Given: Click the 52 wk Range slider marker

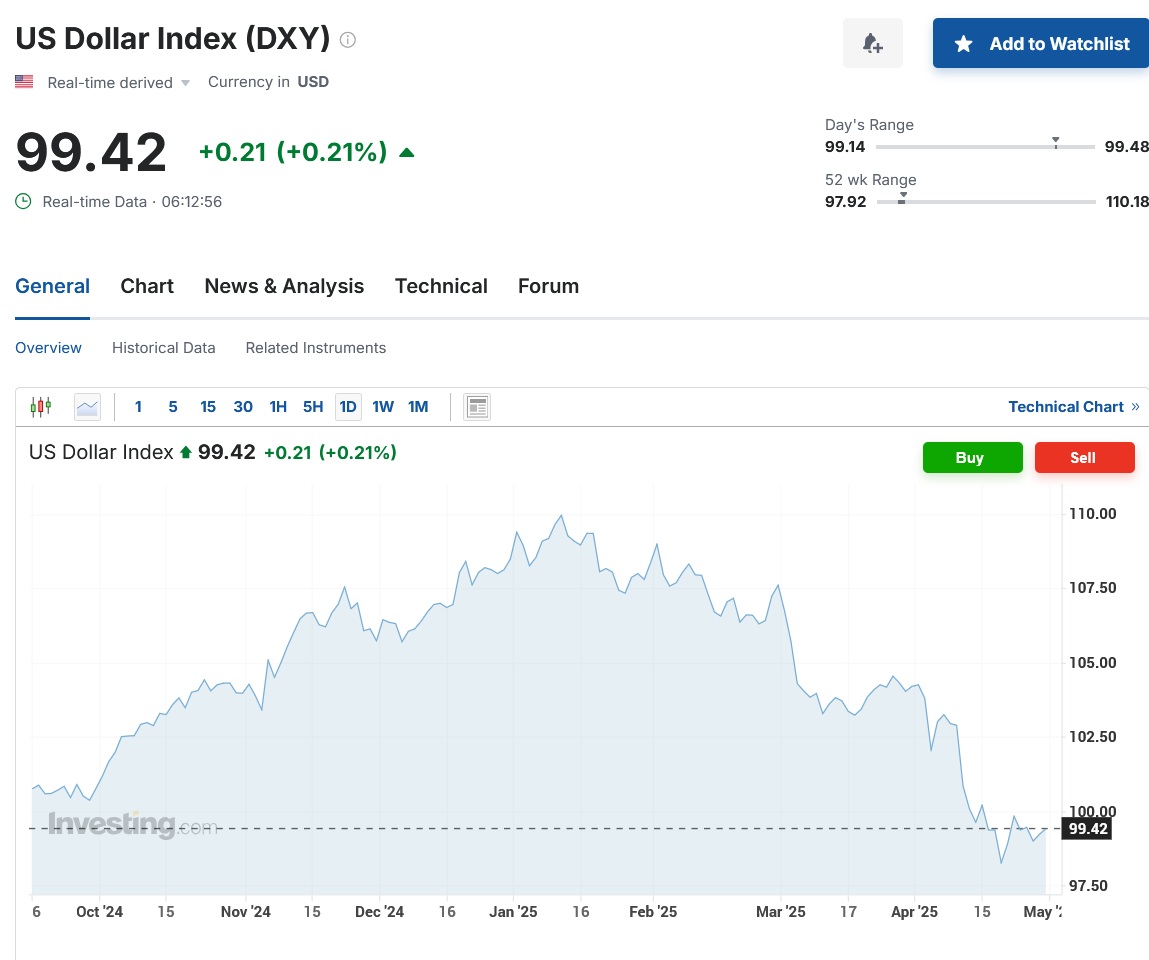Looking at the screenshot, I should 903,198.
